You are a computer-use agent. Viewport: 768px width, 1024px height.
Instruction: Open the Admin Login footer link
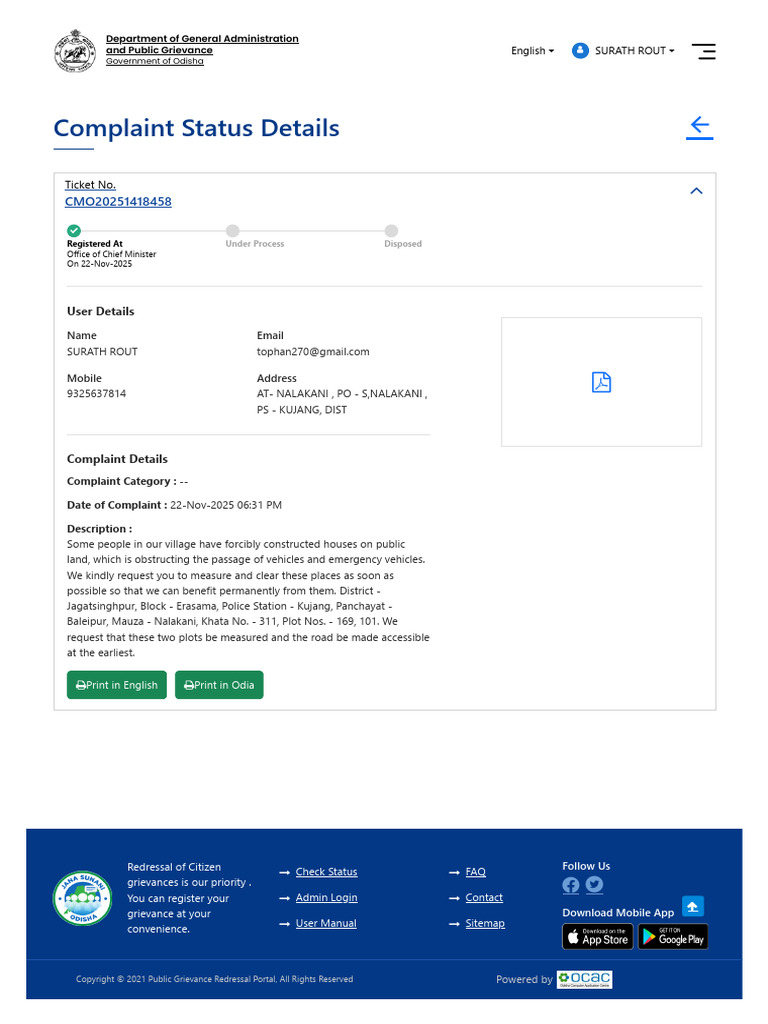pos(327,897)
